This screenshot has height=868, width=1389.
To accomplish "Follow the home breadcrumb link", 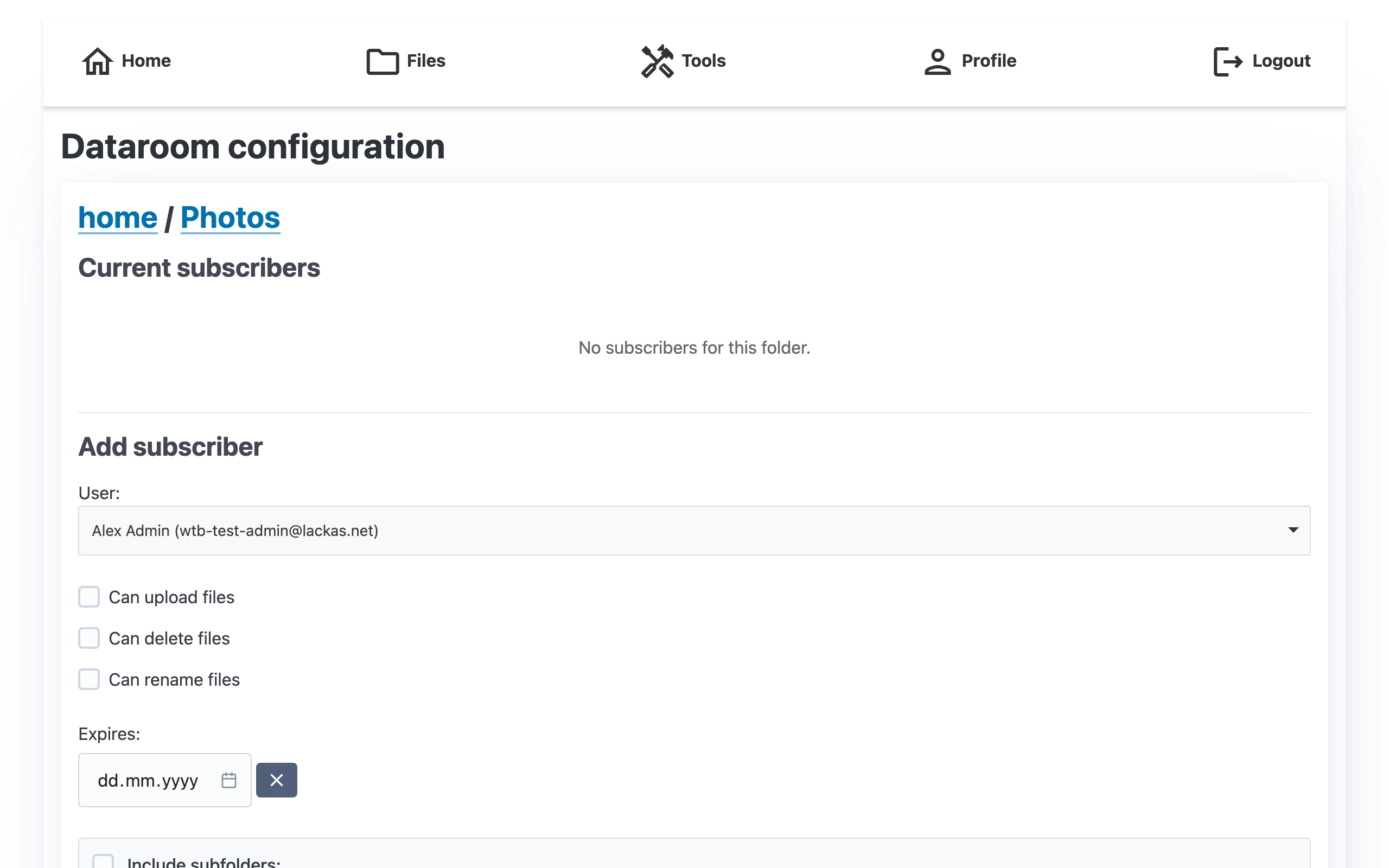I will [x=118, y=218].
